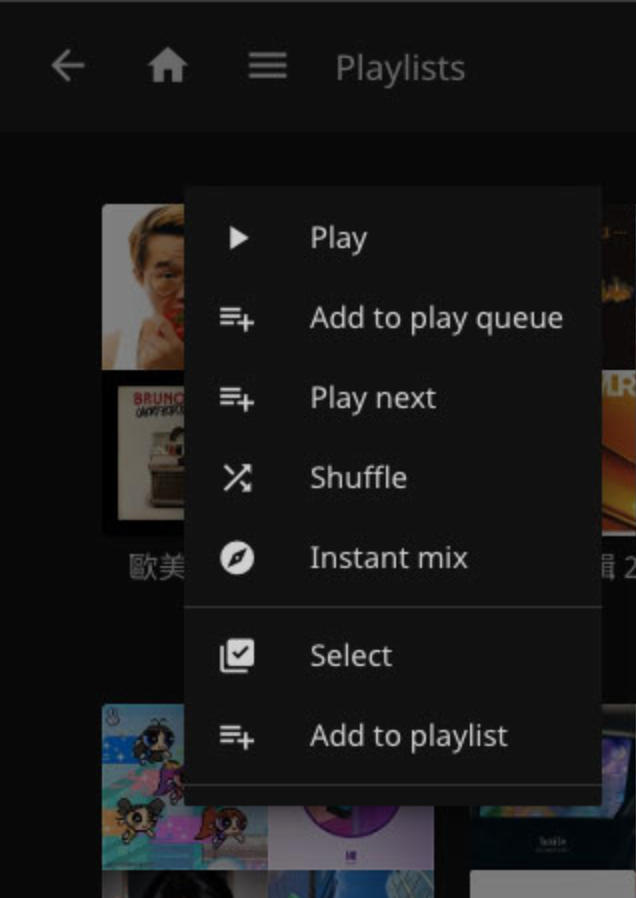Click the play triangle icon in menu
This screenshot has width=636, height=898.
click(x=237, y=238)
